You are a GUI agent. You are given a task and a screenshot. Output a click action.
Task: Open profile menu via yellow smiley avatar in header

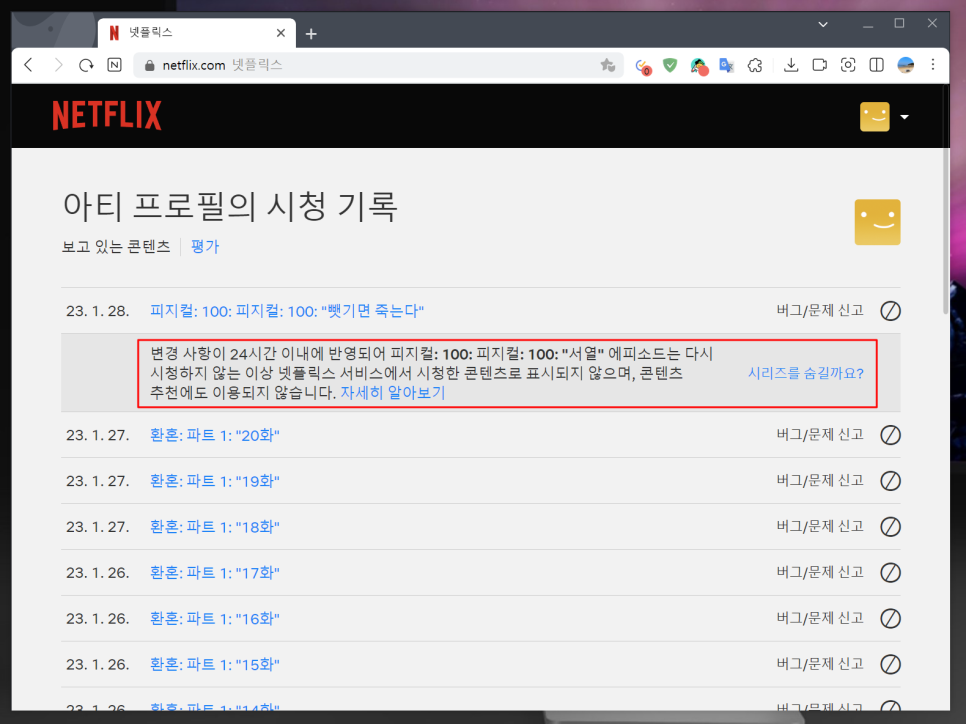[874, 116]
